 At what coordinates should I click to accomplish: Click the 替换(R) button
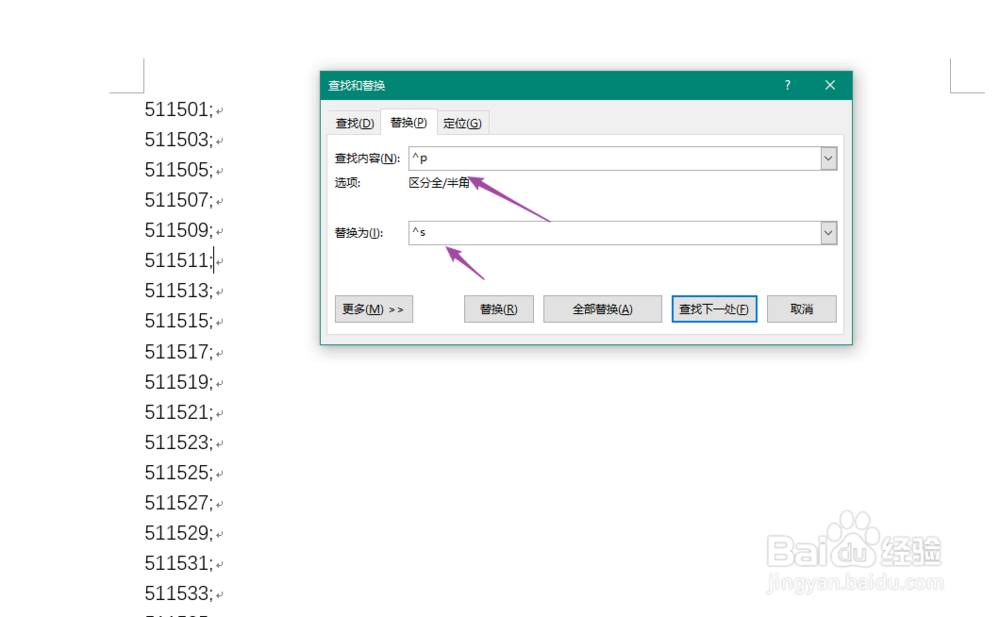click(499, 309)
